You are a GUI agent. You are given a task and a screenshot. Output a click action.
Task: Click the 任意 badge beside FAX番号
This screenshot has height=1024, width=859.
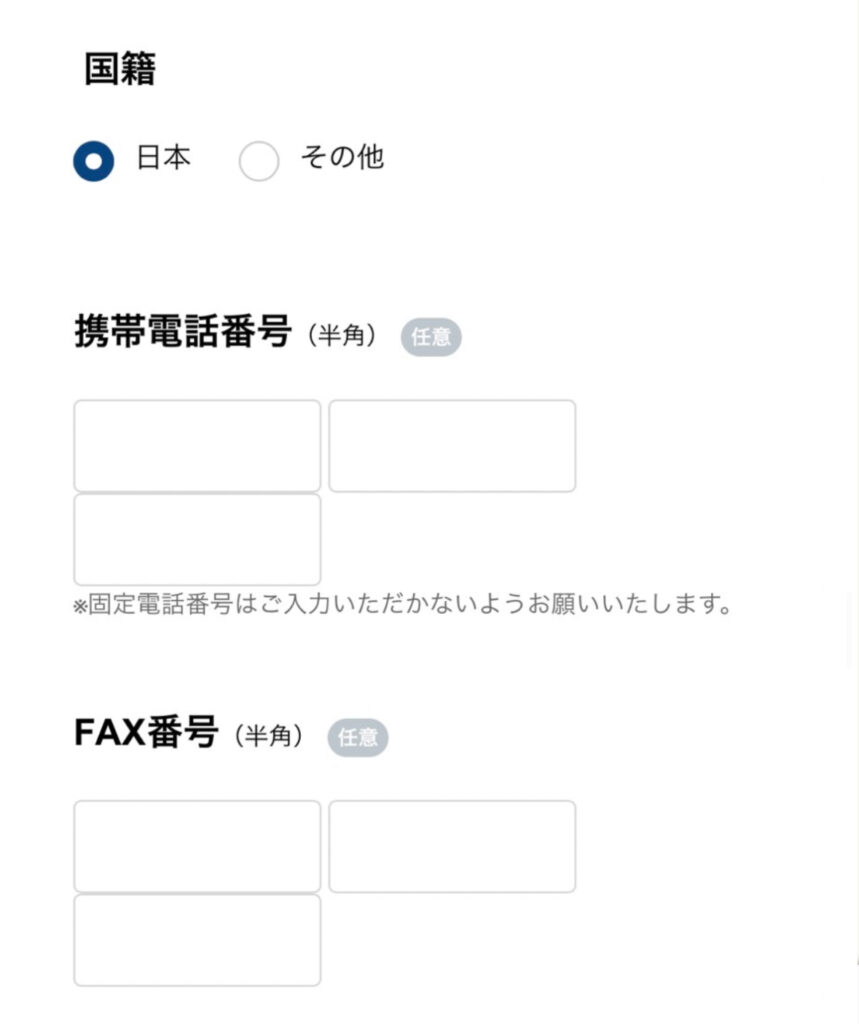tap(358, 738)
